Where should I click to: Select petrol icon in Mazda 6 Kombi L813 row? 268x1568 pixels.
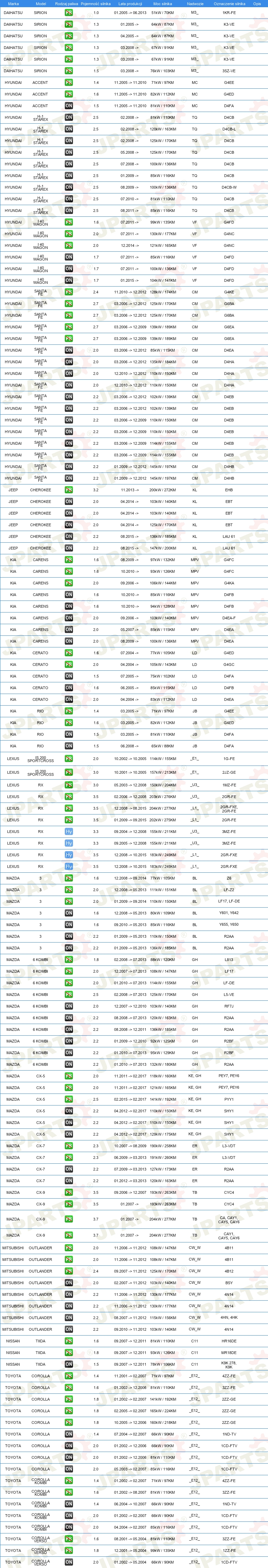(69, 960)
